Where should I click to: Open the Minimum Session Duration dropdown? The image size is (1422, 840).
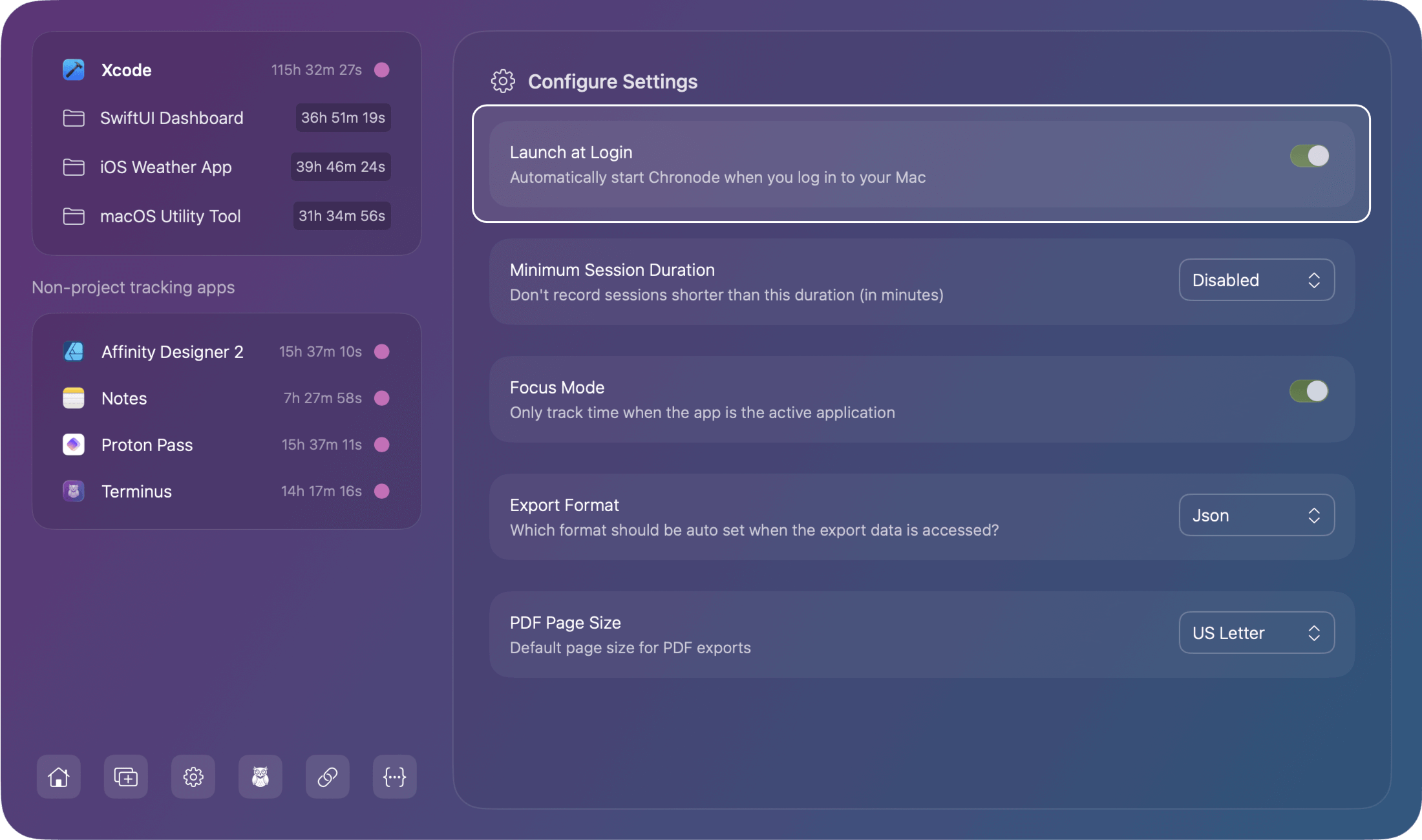(1256, 280)
